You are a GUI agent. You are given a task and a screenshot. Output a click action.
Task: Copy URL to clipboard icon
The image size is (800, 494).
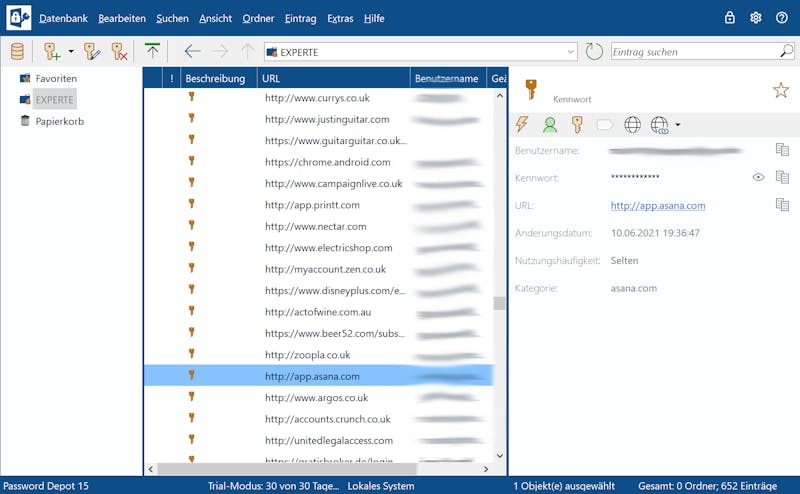pyautogui.click(x=782, y=205)
